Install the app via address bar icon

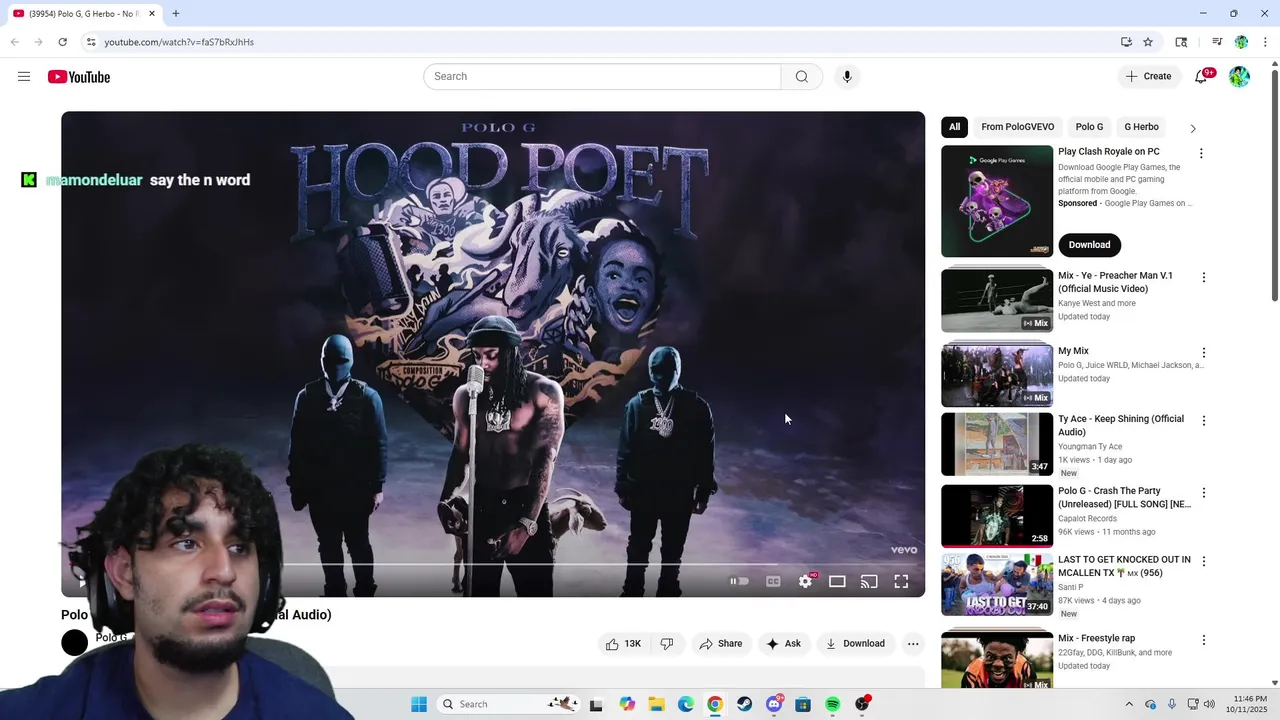(1127, 42)
